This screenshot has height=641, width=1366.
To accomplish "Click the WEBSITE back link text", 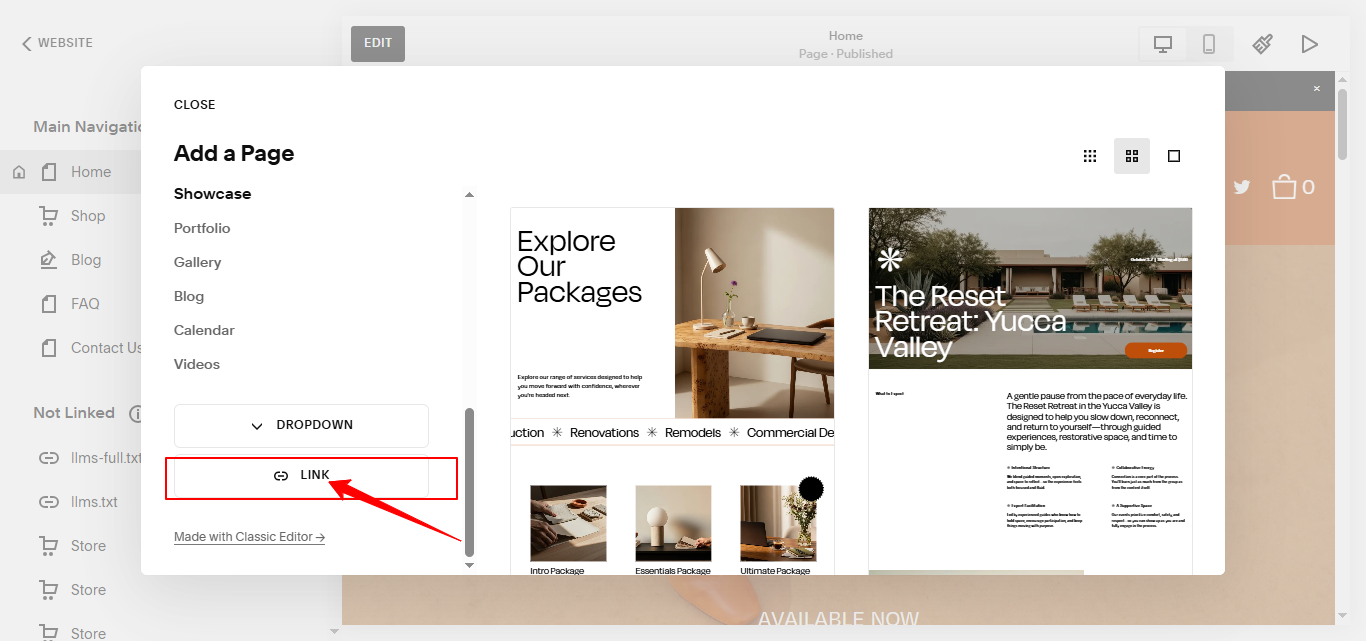I will pyautogui.click(x=65, y=43).
